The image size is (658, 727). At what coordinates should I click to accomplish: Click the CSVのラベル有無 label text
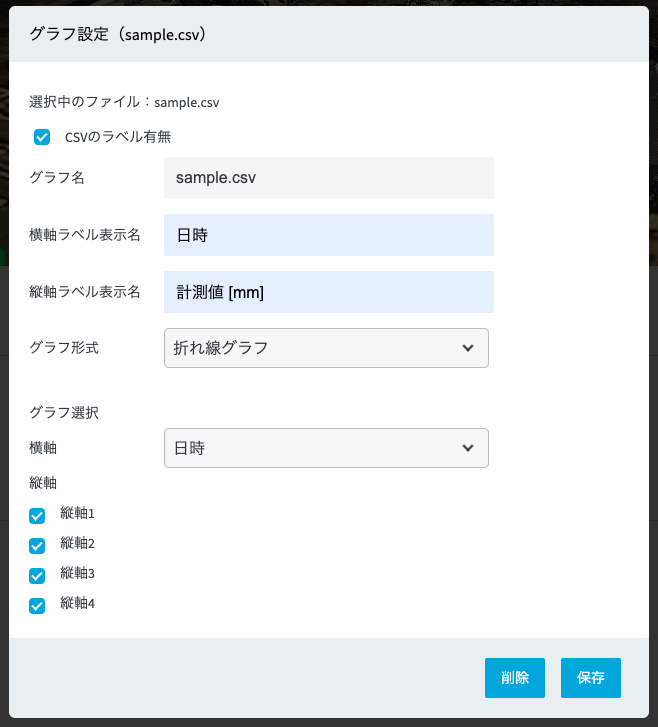[118, 137]
